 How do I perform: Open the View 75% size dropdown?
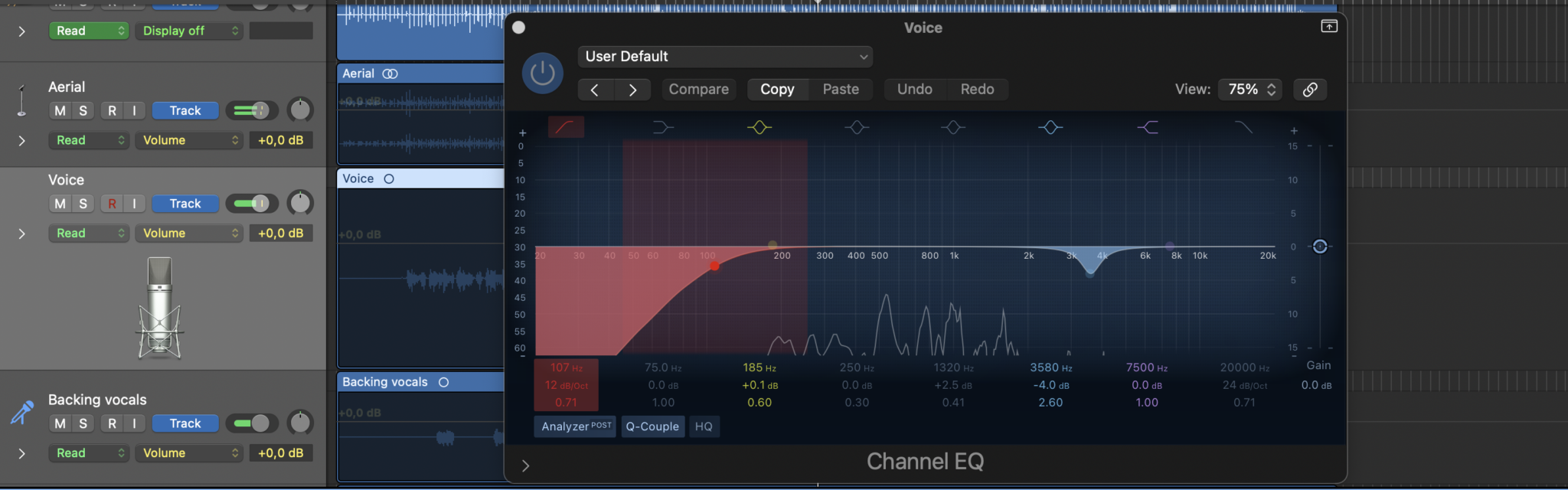tap(1249, 90)
